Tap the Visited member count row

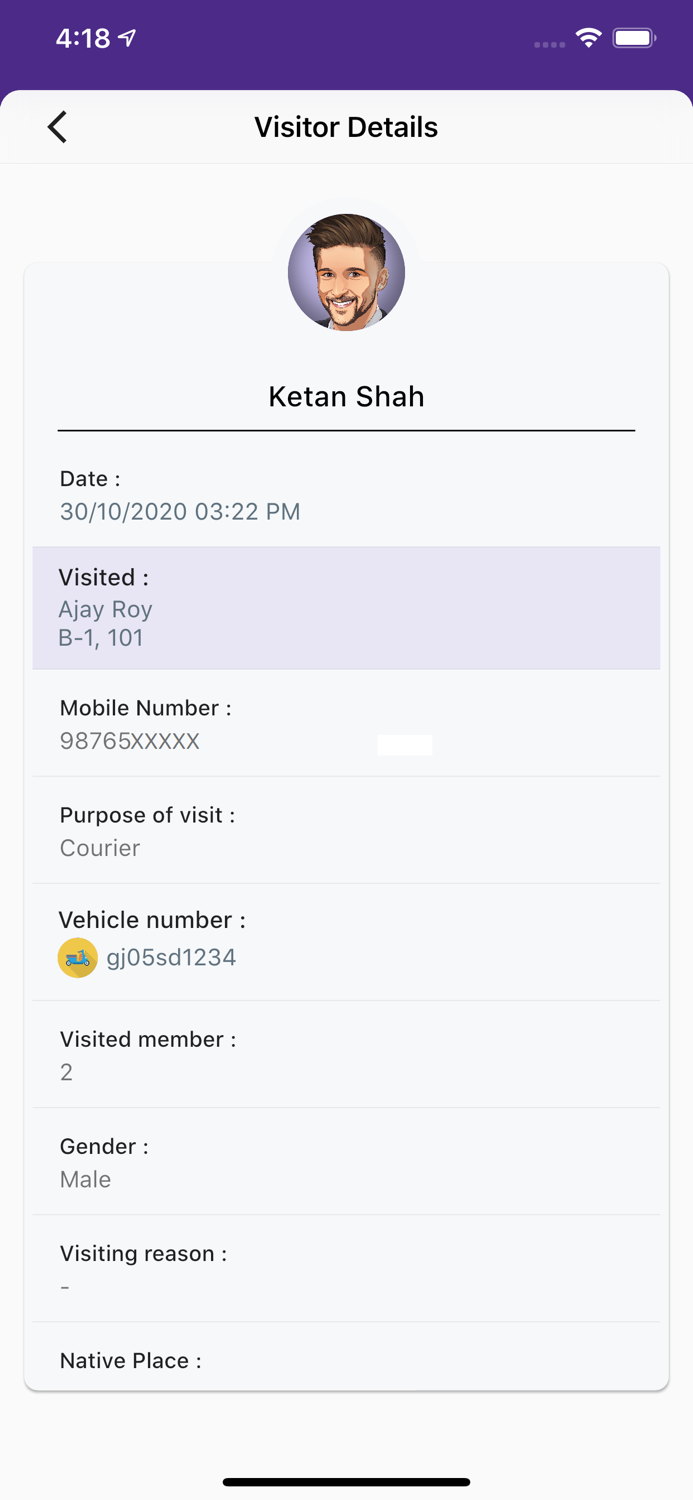346,1055
